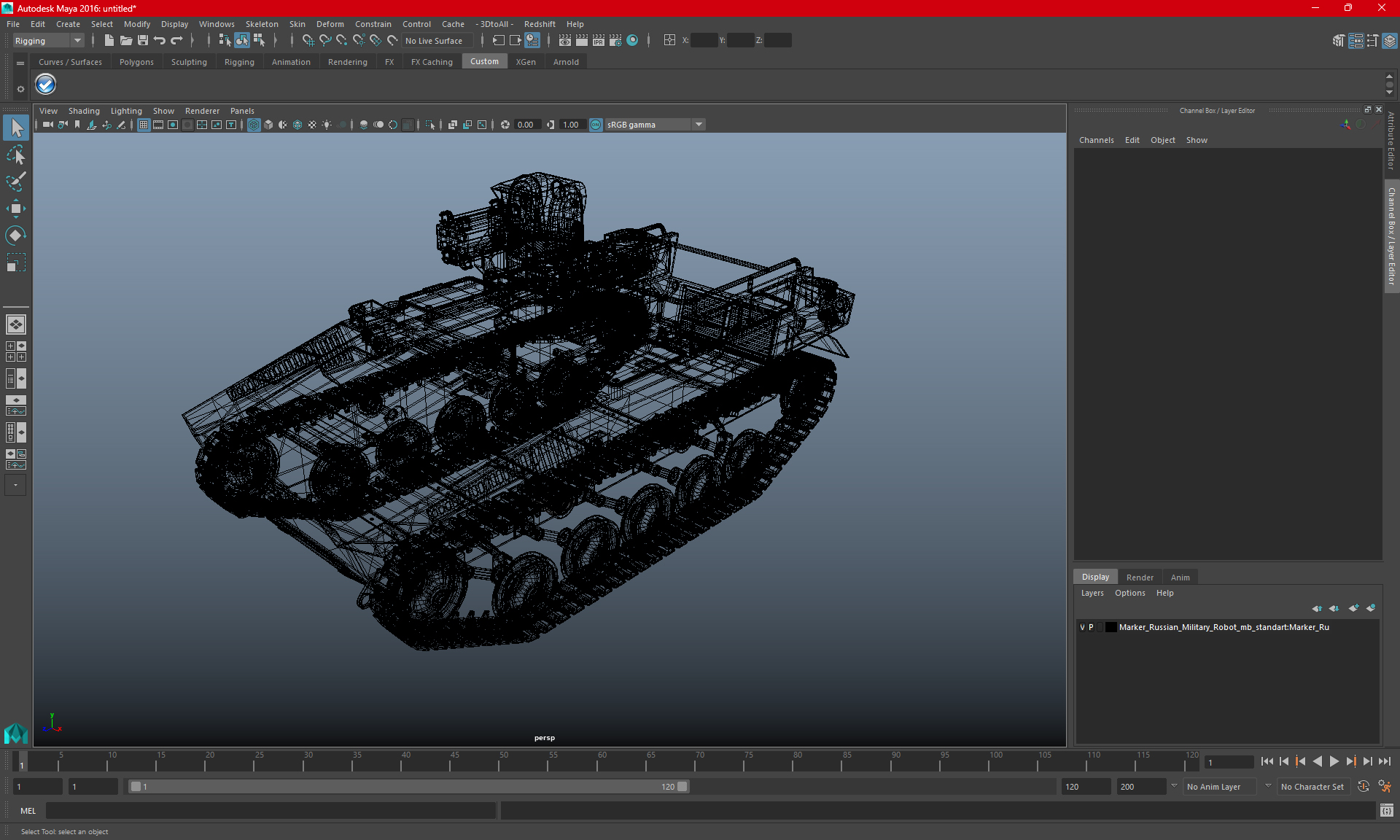Go to end of playback range
Viewport: 1400px width, 840px height.
point(1384,761)
